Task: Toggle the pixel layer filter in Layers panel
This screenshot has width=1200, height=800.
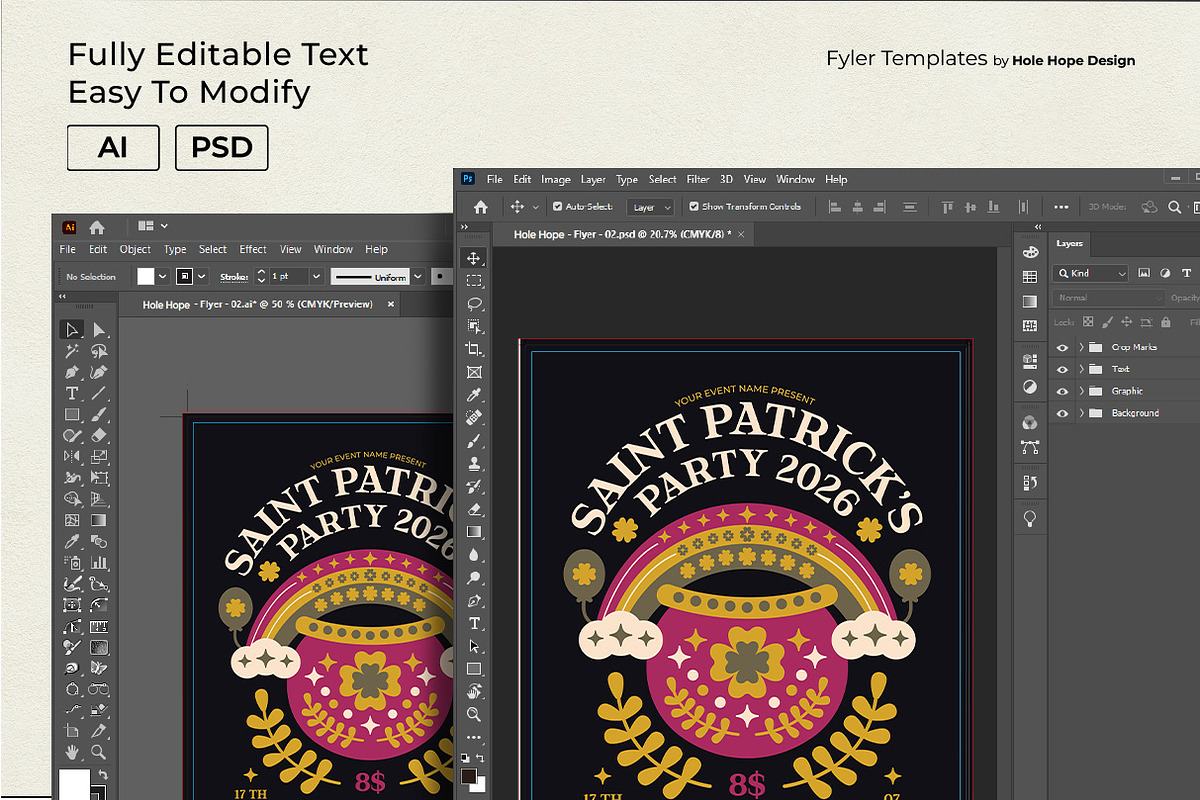Action: (x=1144, y=273)
